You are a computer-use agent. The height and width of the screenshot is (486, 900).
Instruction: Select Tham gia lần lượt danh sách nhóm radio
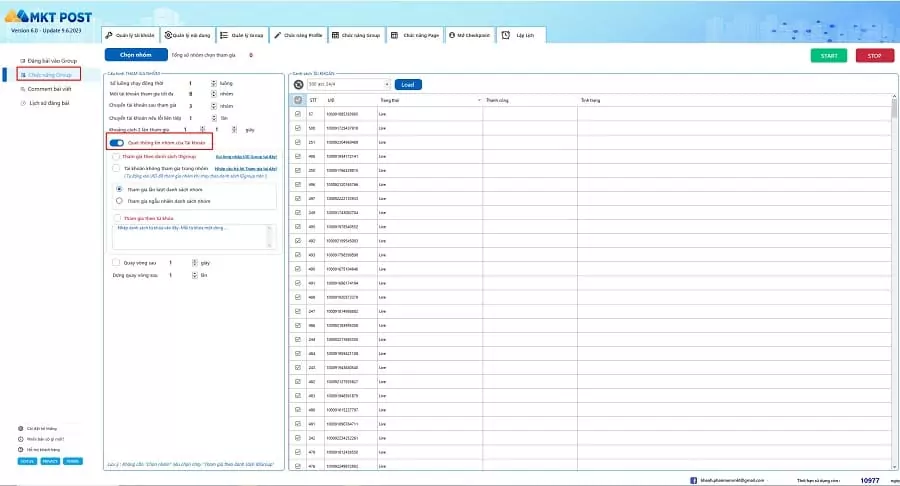click(x=119, y=189)
